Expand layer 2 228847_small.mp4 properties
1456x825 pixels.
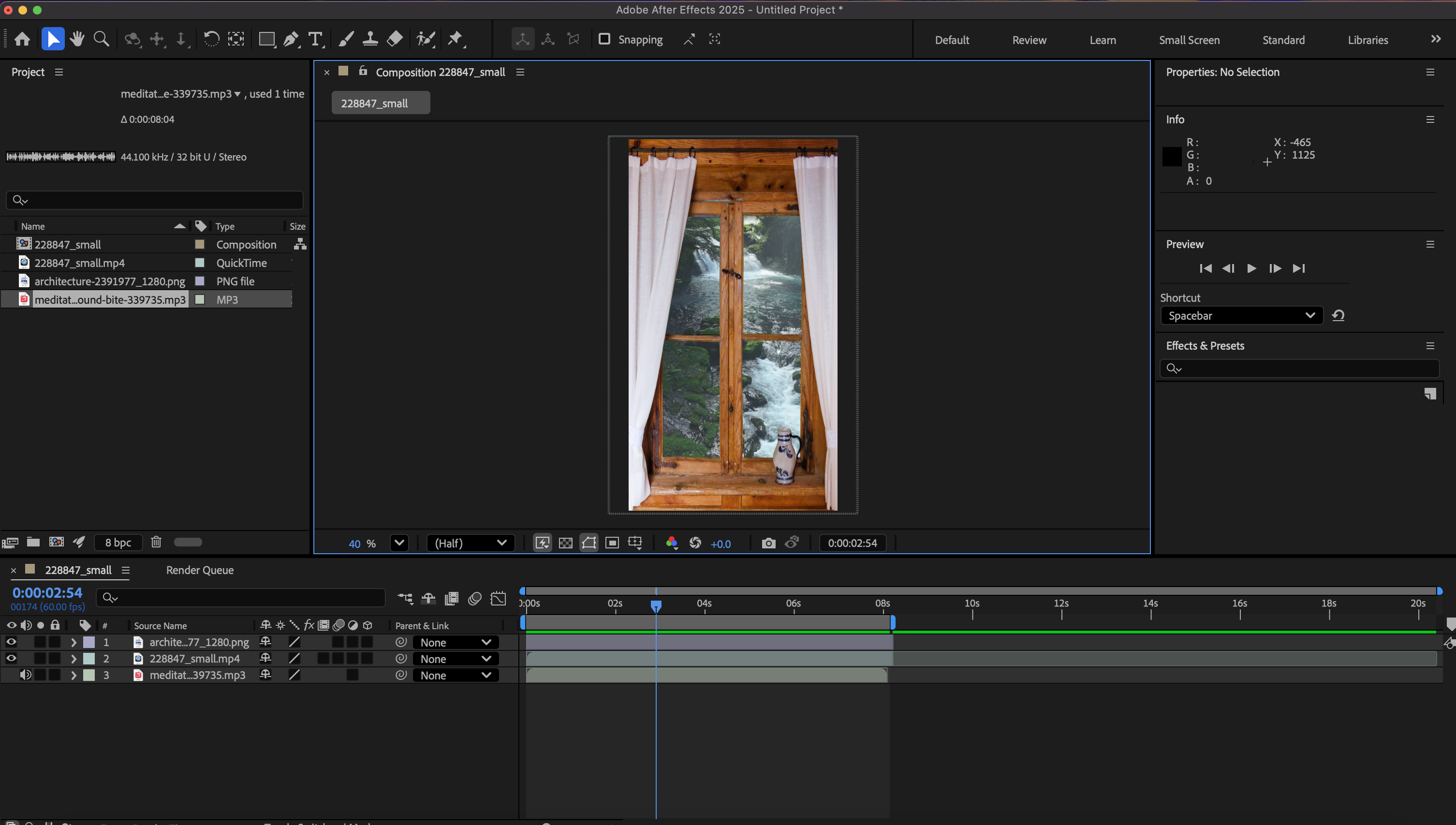[74, 659]
